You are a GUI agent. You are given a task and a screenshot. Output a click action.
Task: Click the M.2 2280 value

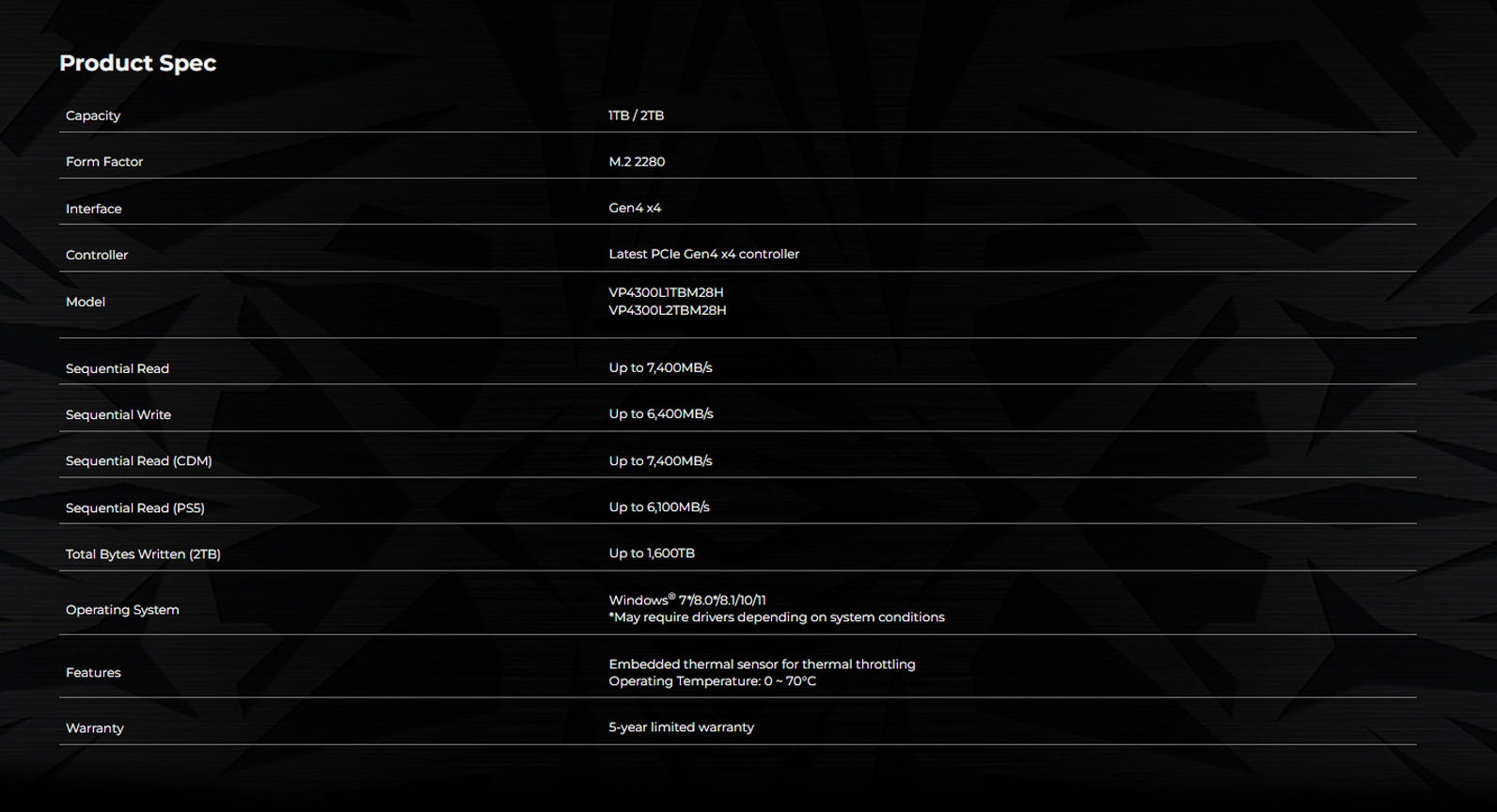(637, 162)
